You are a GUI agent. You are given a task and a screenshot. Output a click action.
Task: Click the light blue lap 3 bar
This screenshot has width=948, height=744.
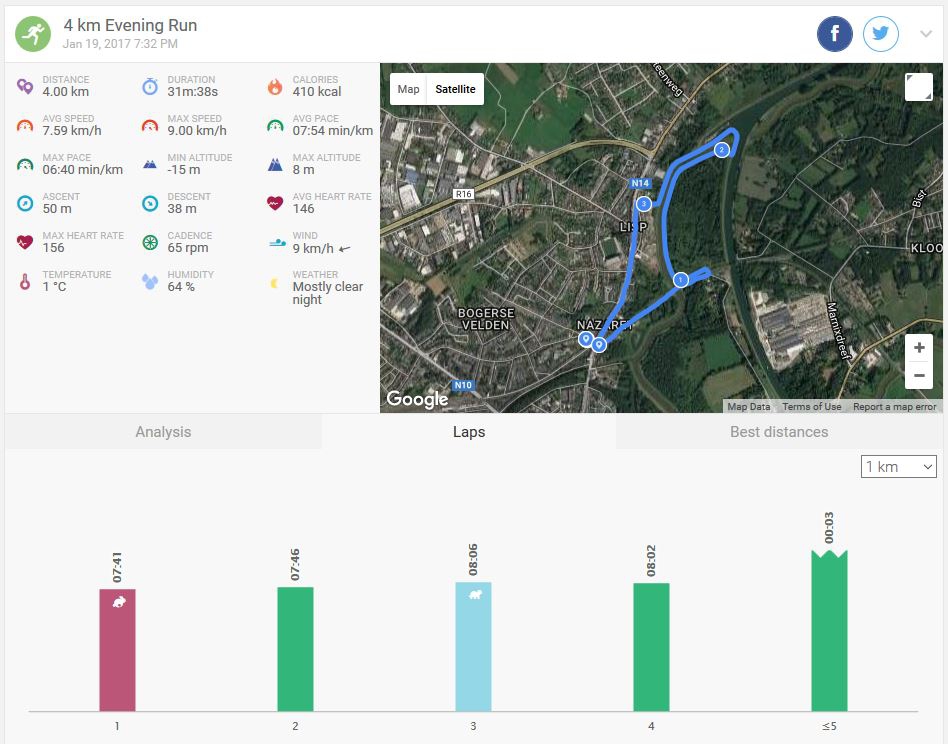click(473, 647)
